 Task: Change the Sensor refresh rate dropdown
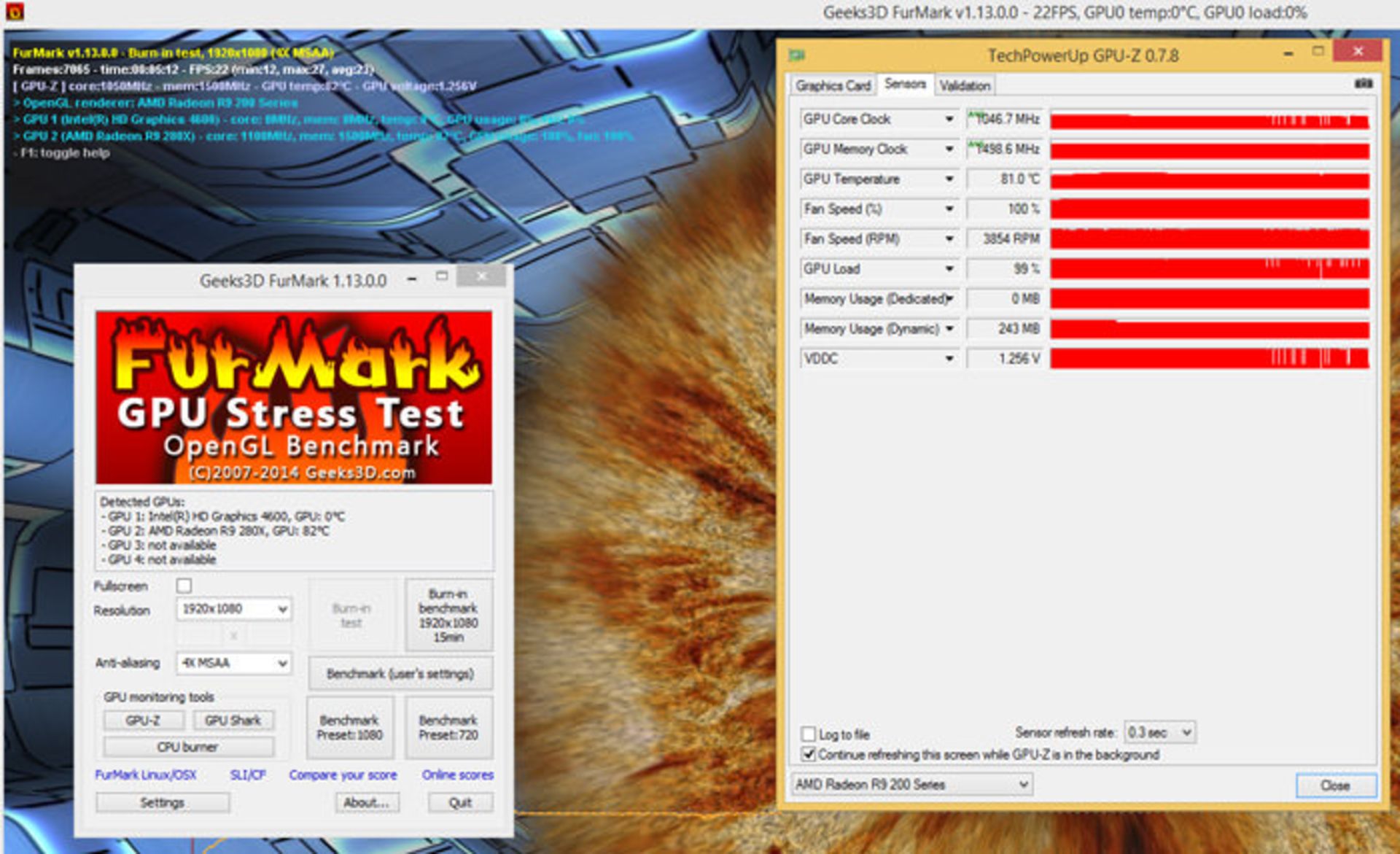coord(1158,732)
